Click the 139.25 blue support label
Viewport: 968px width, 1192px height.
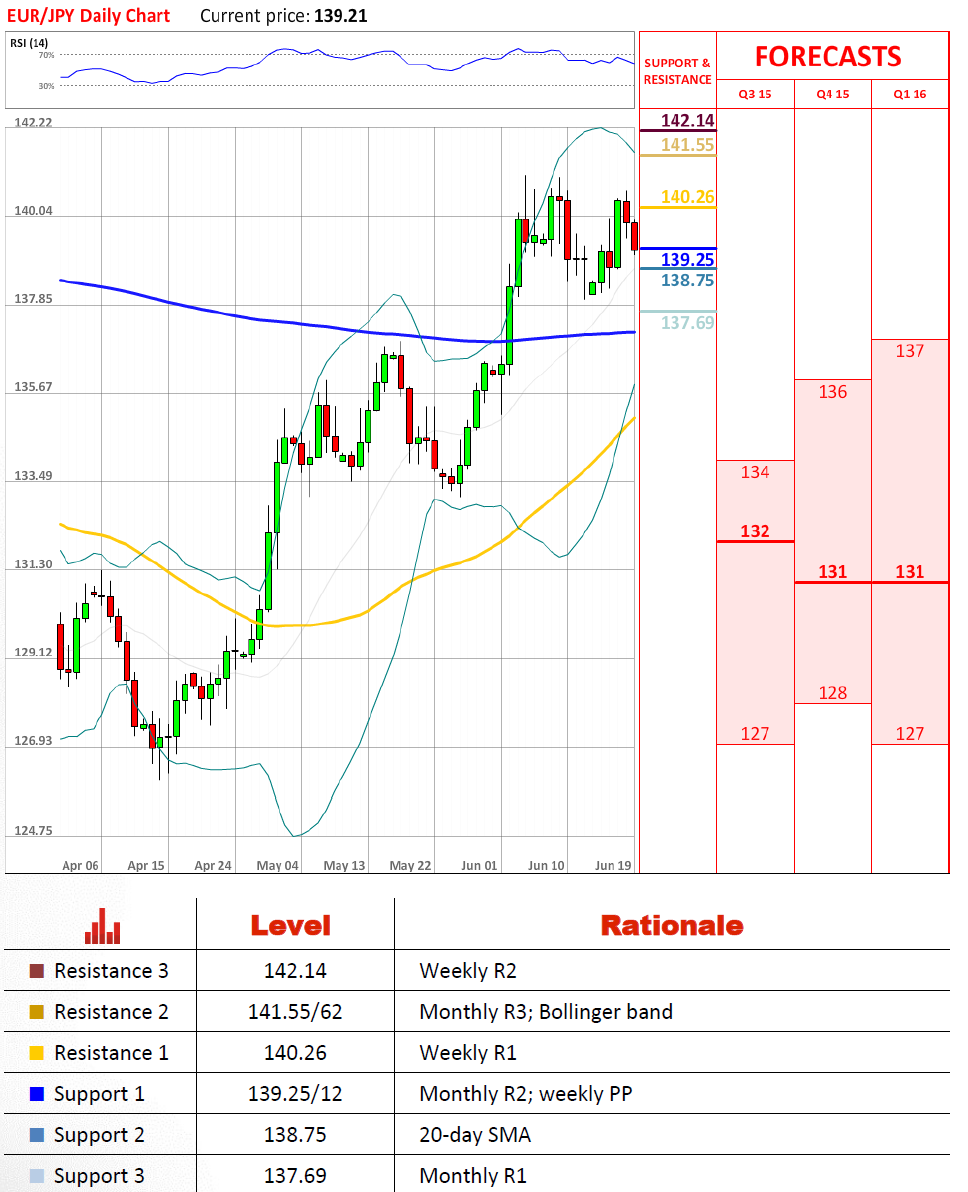687,259
